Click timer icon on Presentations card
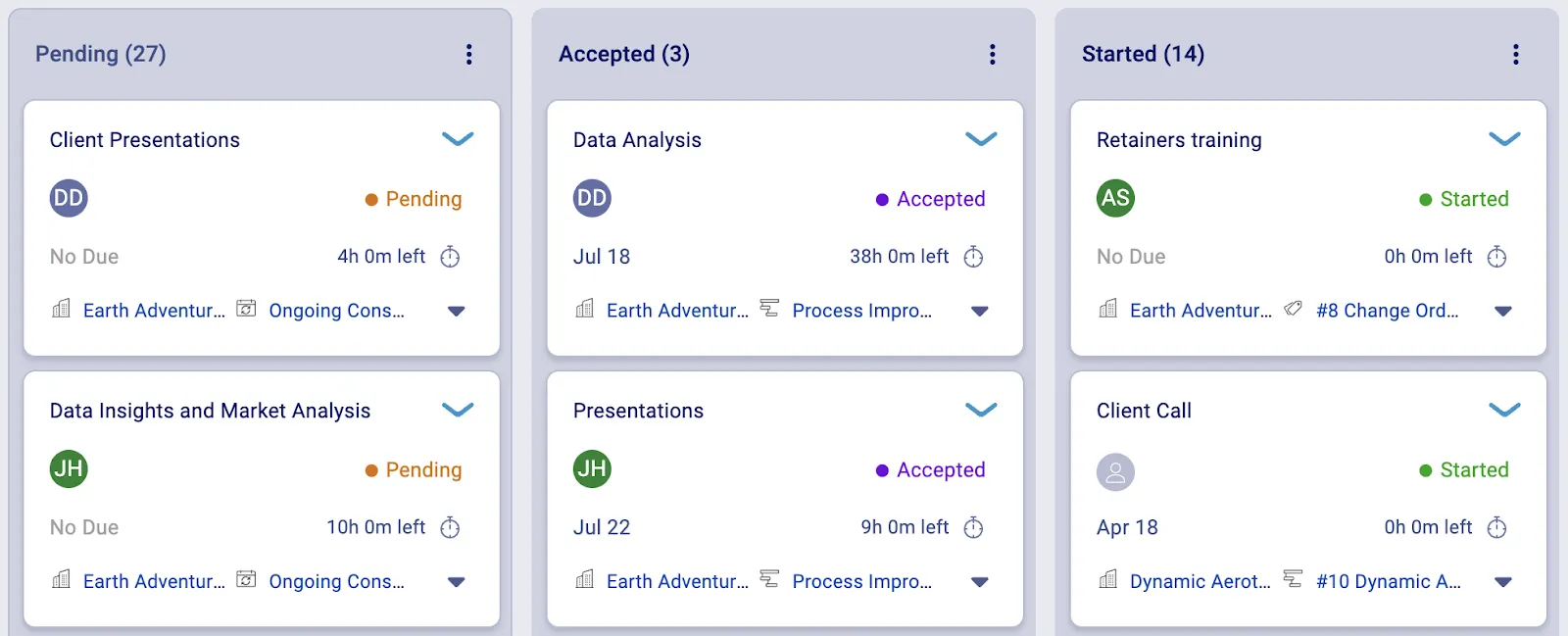Screen dimensions: 1568x636 click(973, 528)
